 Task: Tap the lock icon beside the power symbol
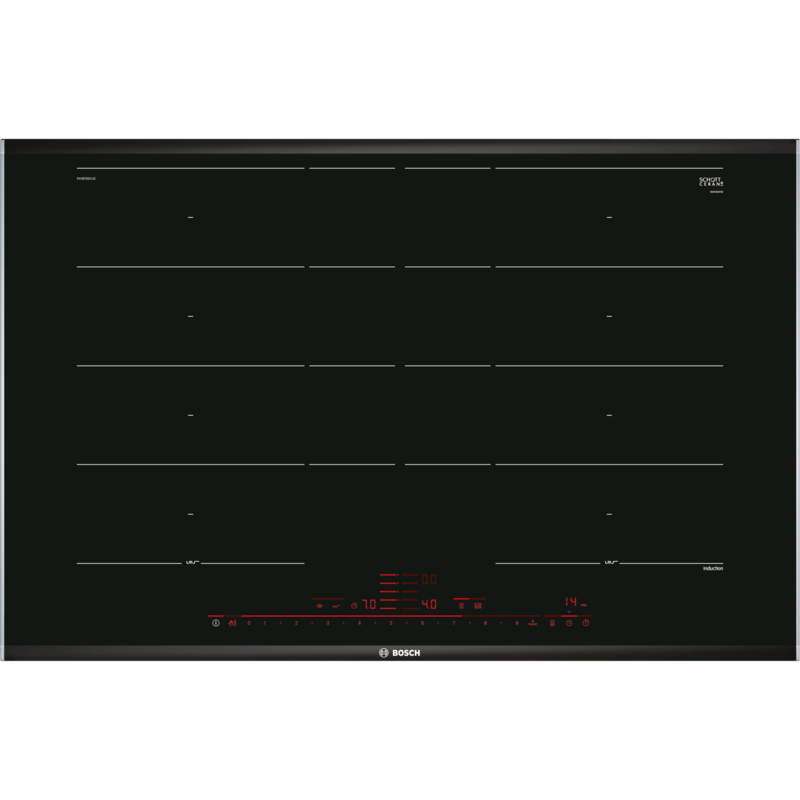coord(232,623)
